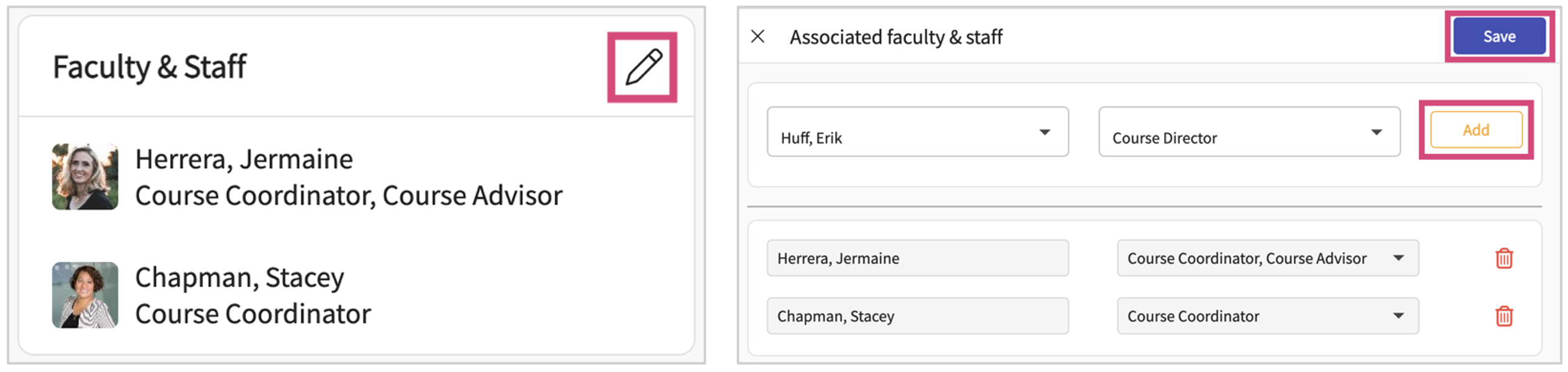1568x372 pixels.
Task: Remove Chapman, Stacey with the trash icon
Action: tap(1504, 316)
